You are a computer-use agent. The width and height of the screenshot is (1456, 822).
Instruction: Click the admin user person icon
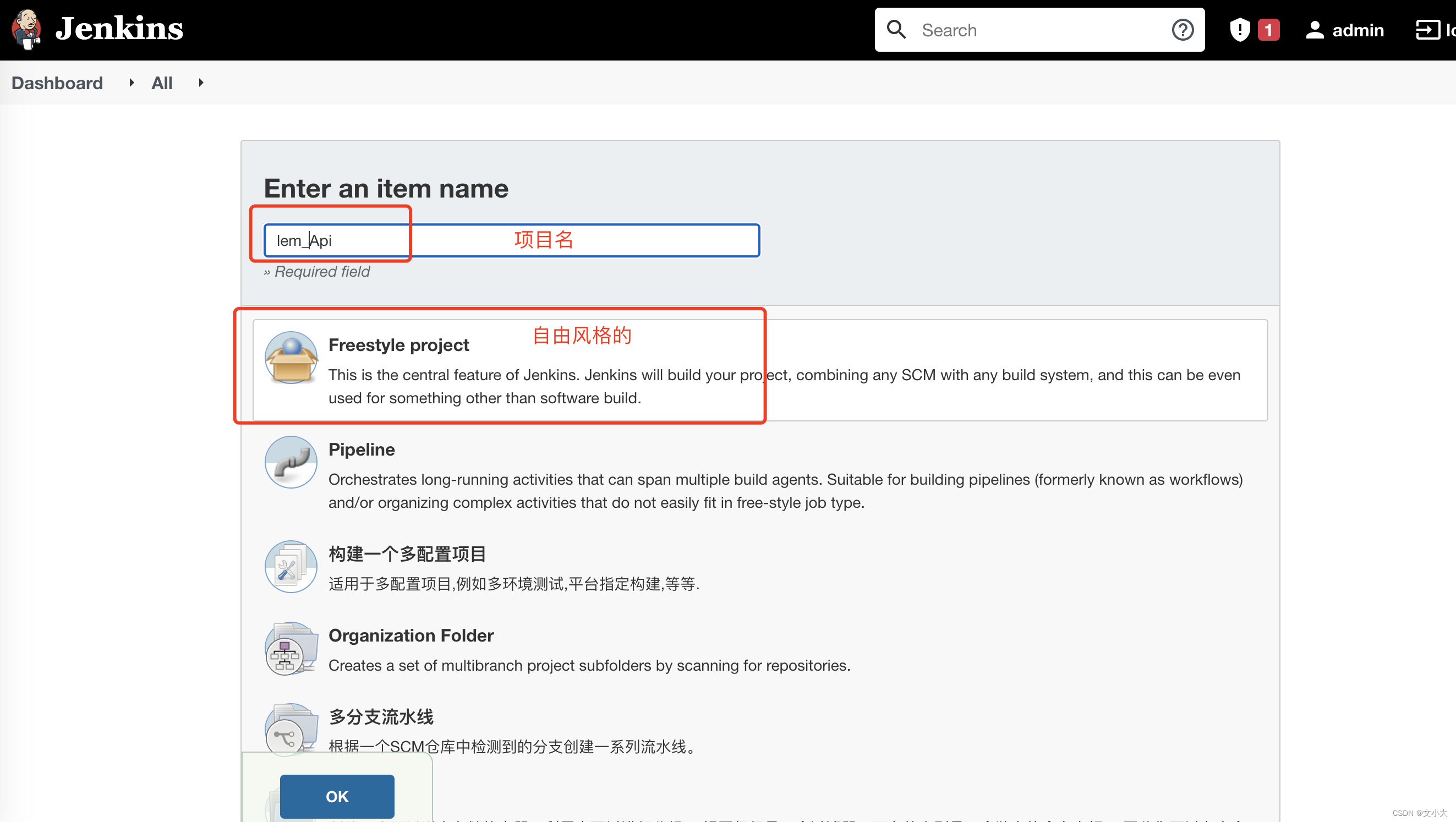(x=1315, y=29)
